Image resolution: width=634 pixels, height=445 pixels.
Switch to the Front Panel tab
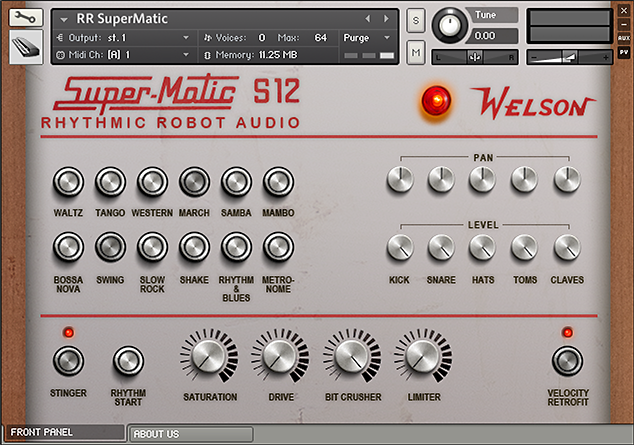click(x=65, y=432)
